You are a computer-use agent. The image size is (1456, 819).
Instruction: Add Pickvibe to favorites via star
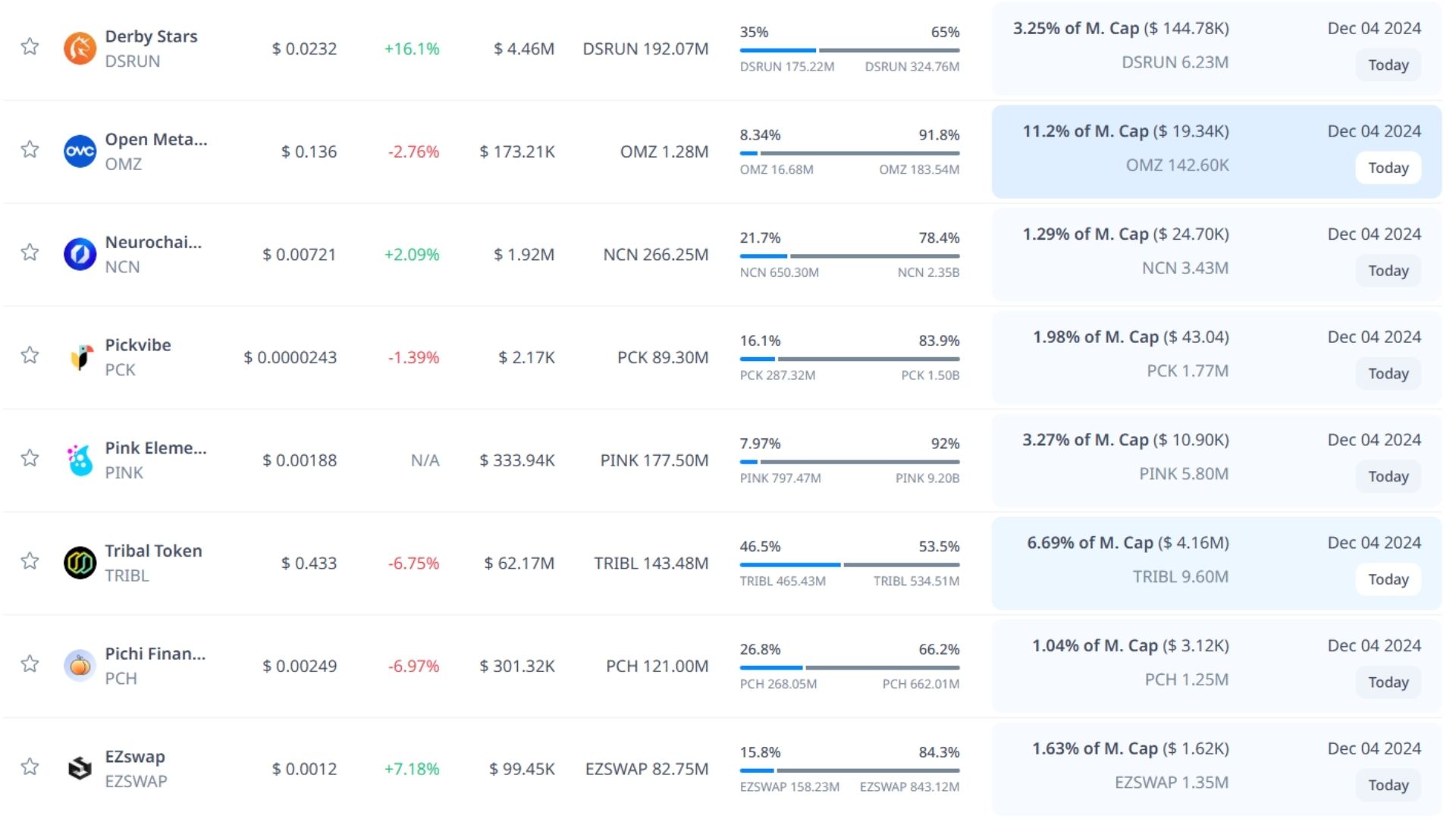[x=30, y=356]
